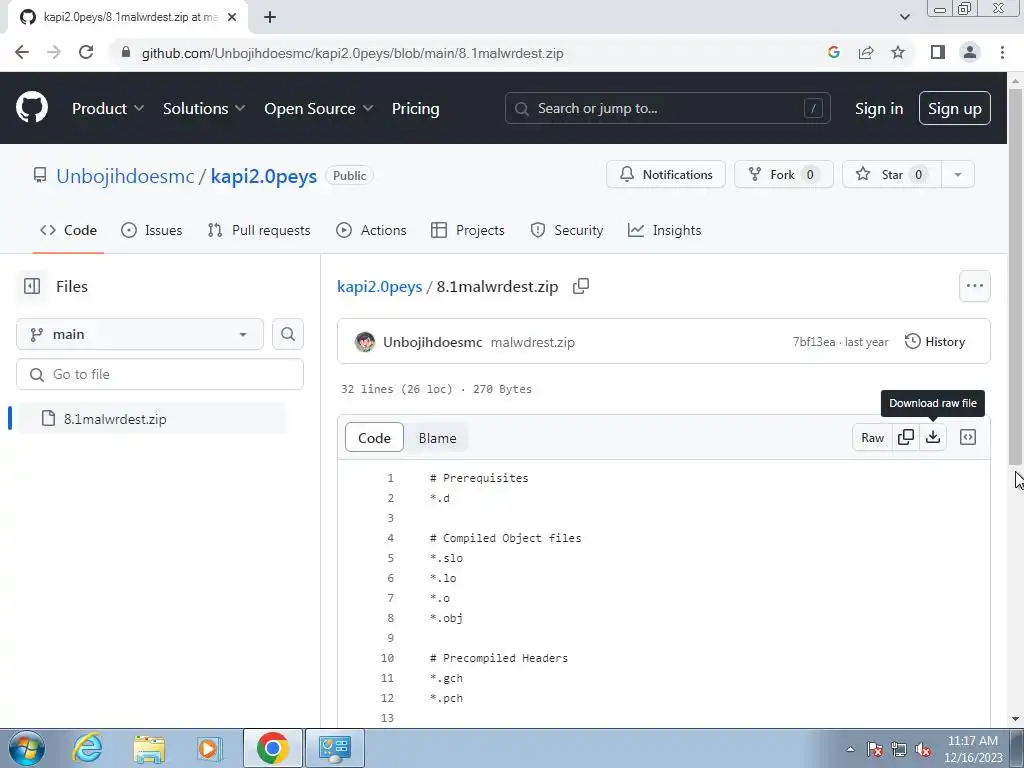Open Windows Media Player from taskbar

209,748
